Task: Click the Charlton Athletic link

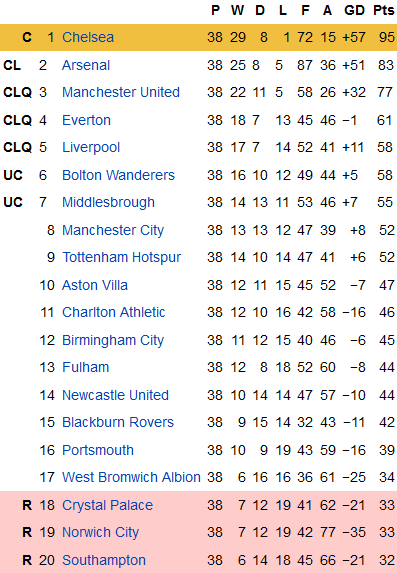Action: click(113, 312)
